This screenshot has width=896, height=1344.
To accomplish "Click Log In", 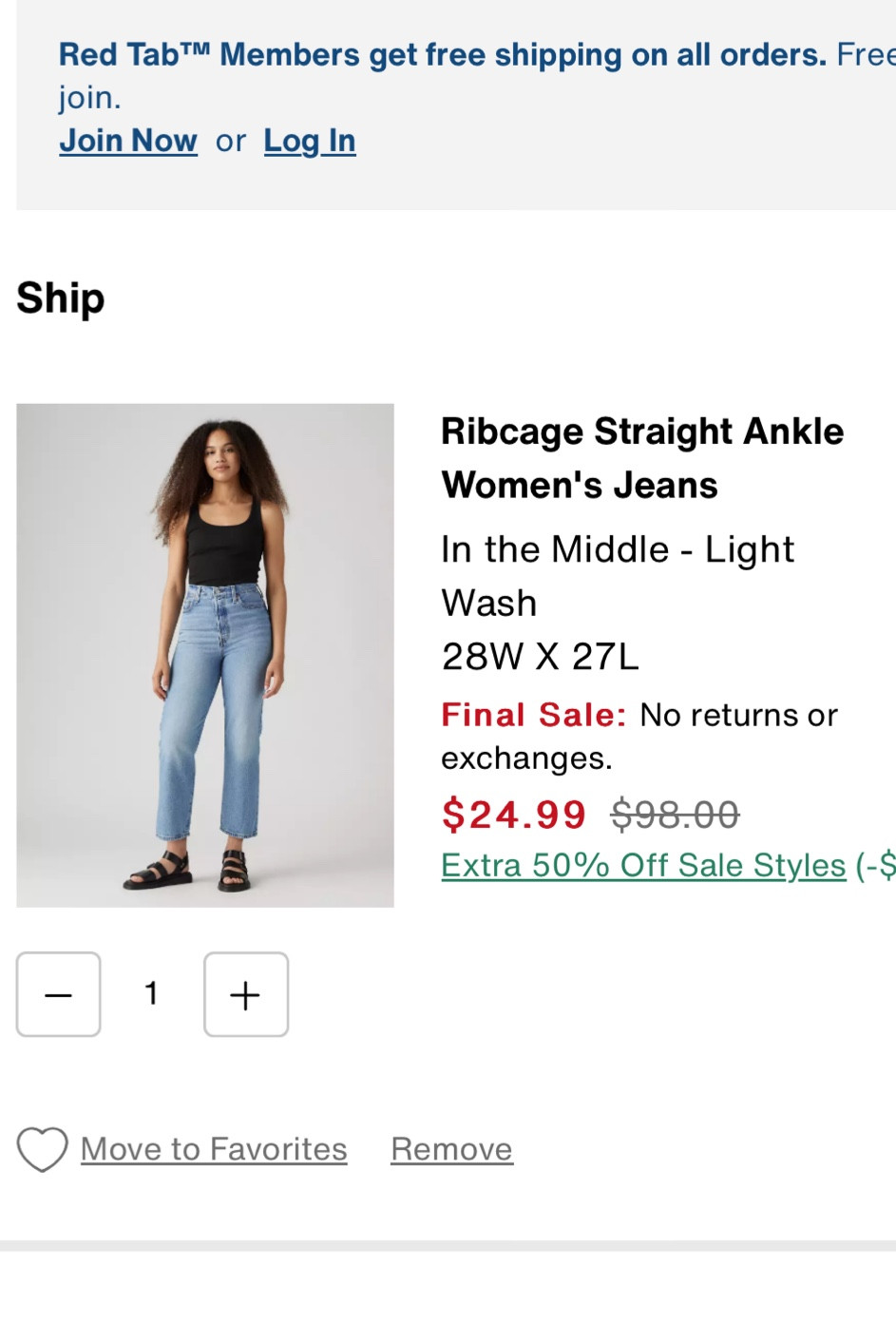I will click(x=310, y=140).
